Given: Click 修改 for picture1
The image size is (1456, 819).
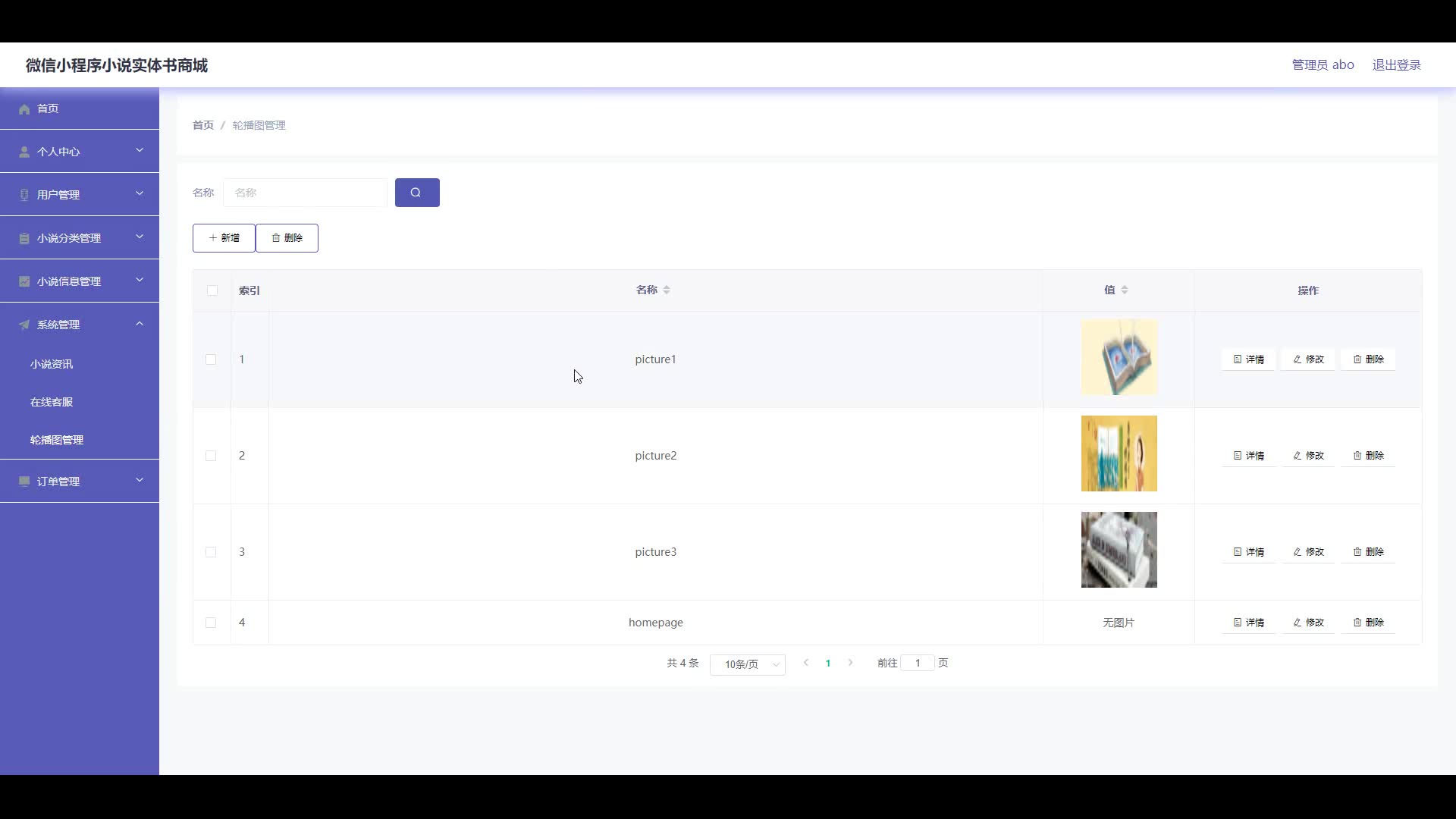Looking at the screenshot, I should coord(1308,359).
